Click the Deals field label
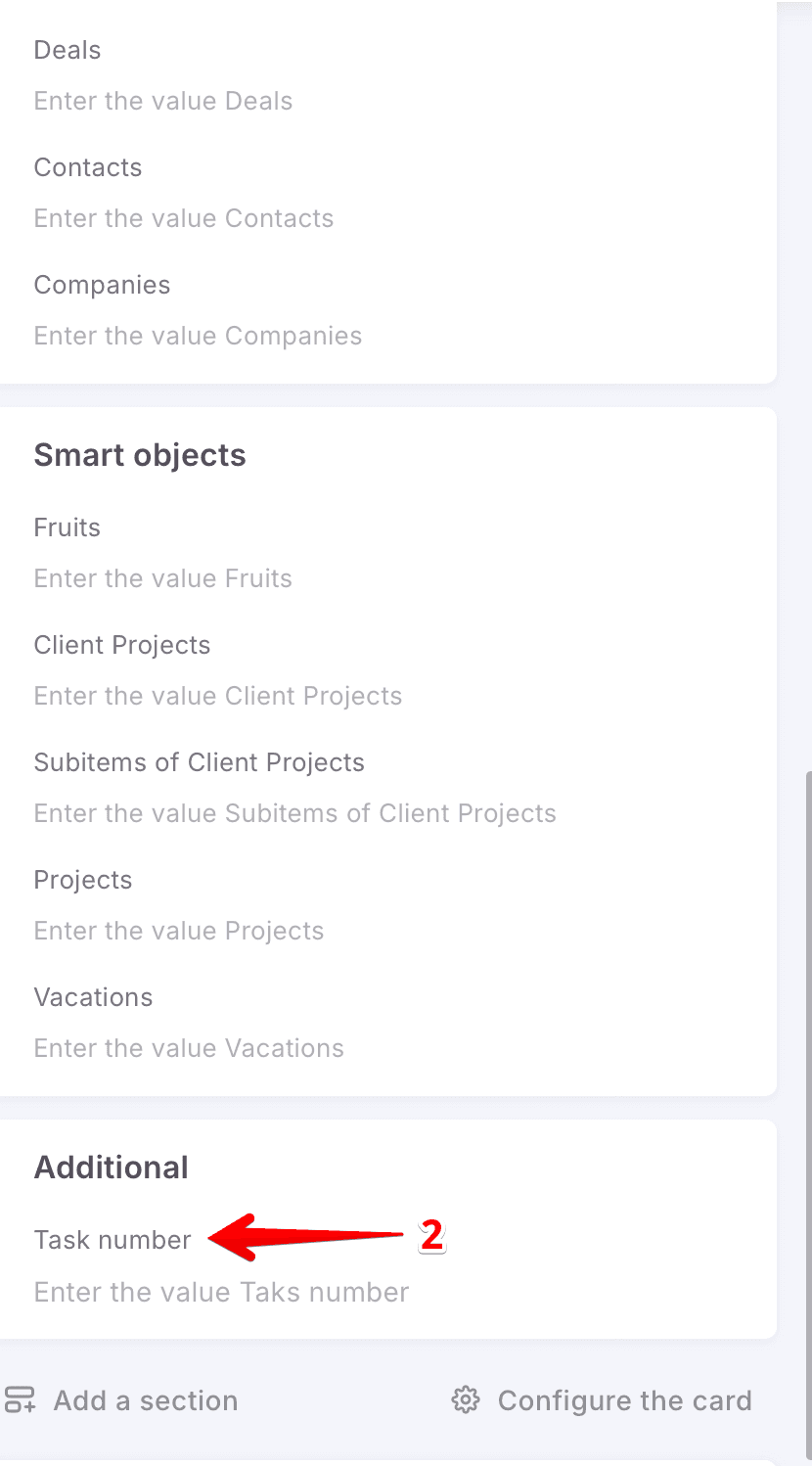The image size is (812, 1466). [68, 50]
